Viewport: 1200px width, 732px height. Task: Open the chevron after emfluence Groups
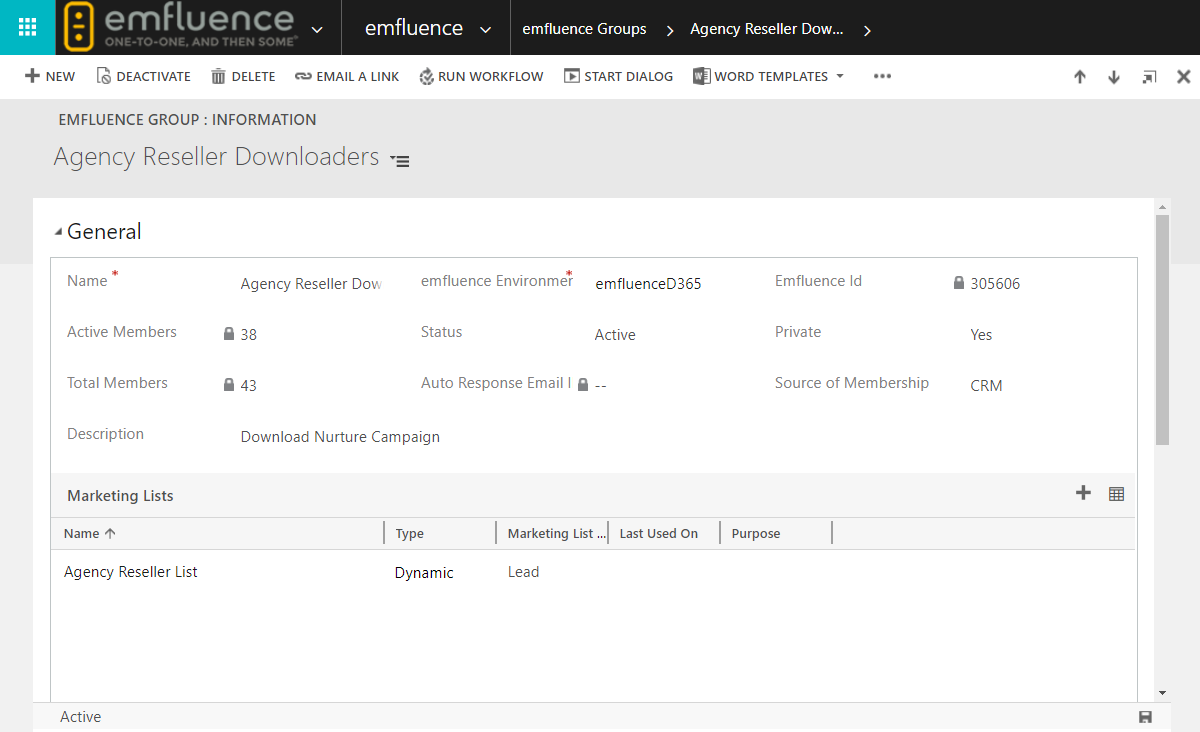669,30
